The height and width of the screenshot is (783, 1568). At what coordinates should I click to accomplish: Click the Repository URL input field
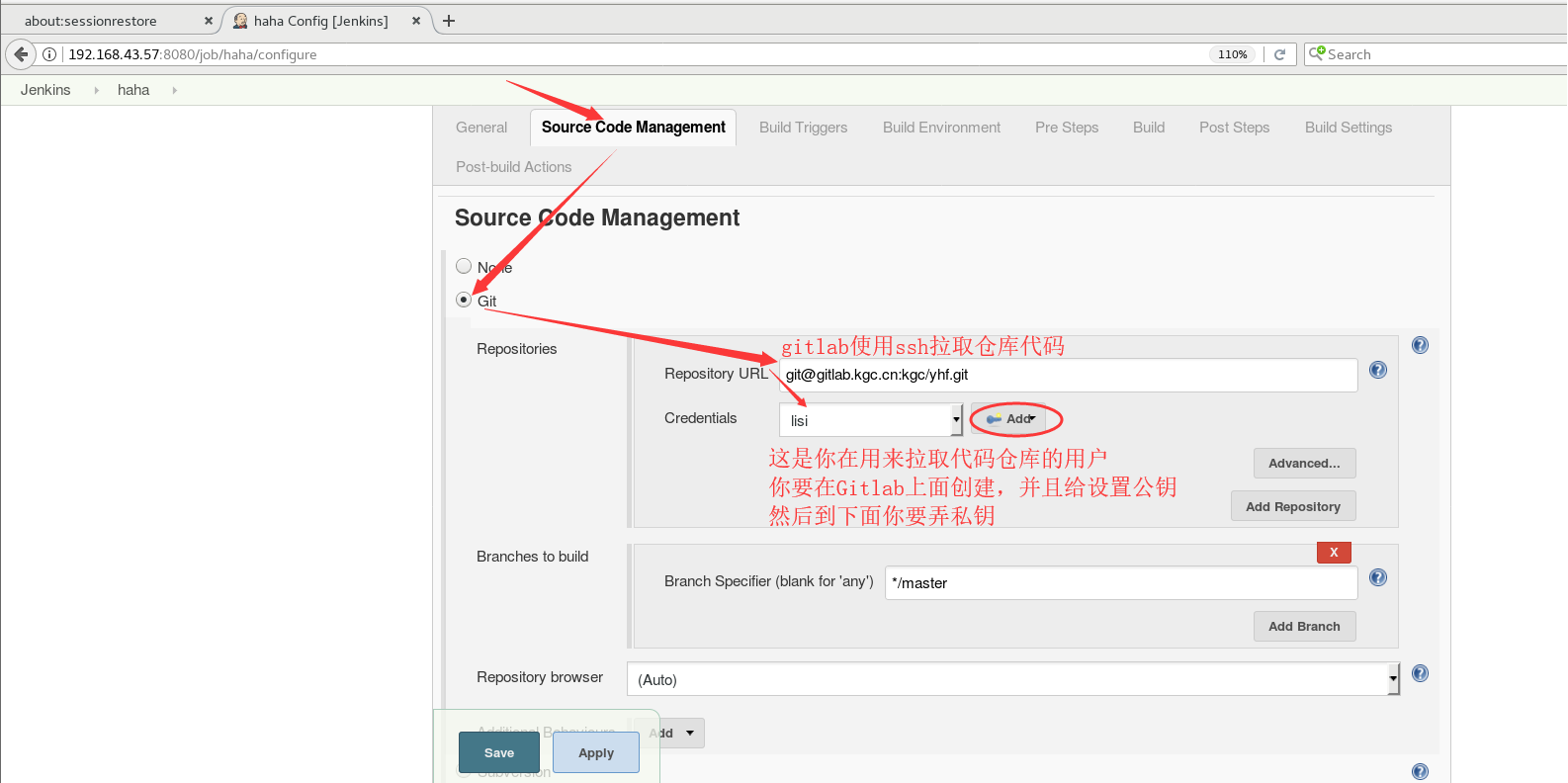(1068, 375)
